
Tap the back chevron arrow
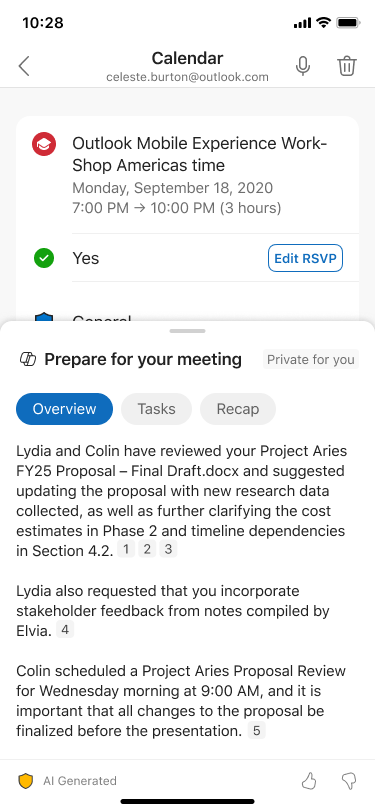[x=24, y=66]
